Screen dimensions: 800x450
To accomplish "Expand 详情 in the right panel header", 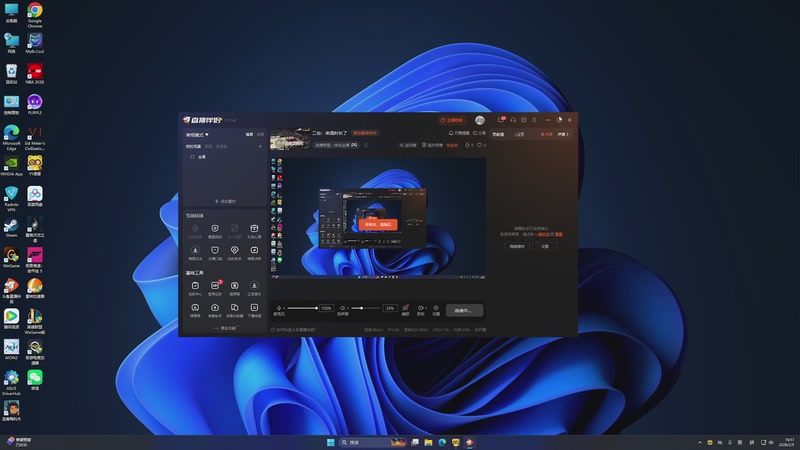I will pos(563,134).
